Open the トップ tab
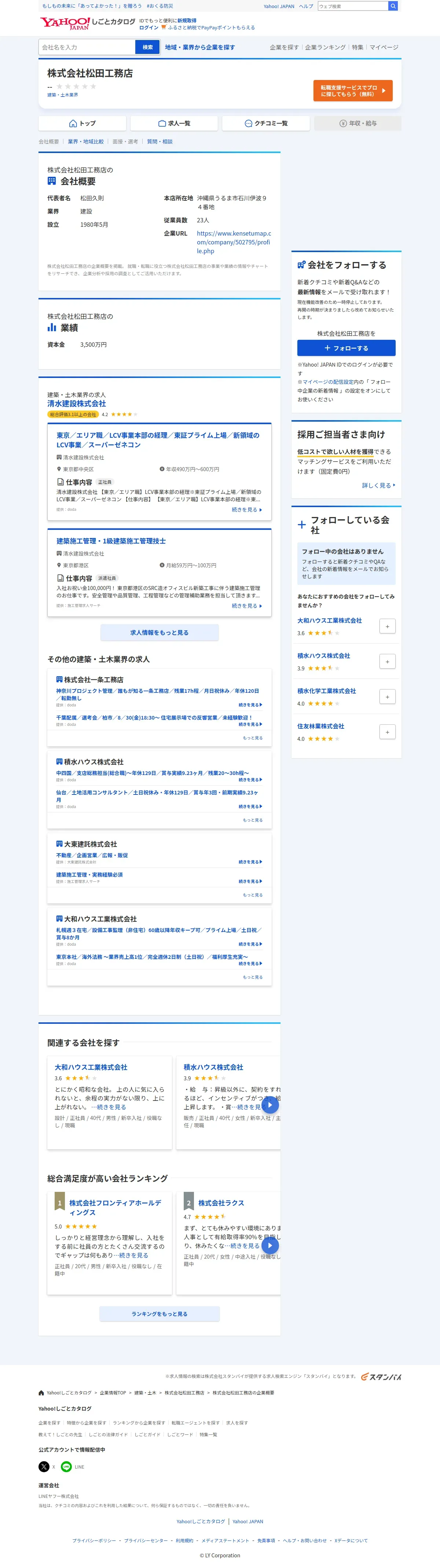 click(x=82, y=124)
